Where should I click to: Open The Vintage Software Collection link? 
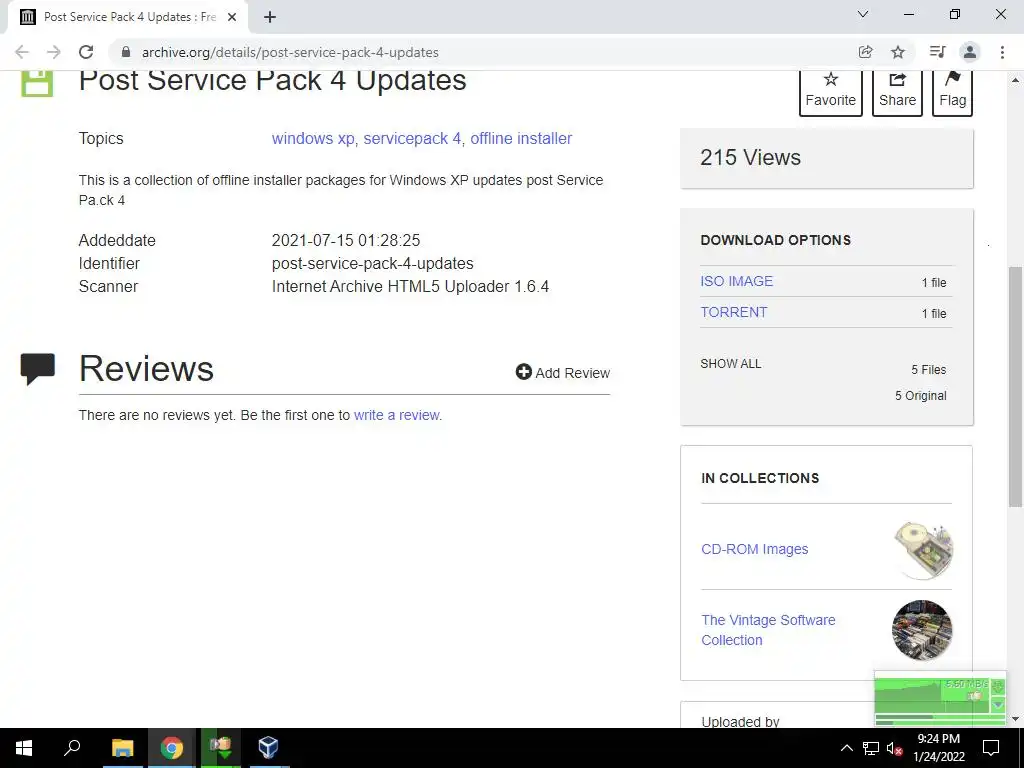(768, 630)
